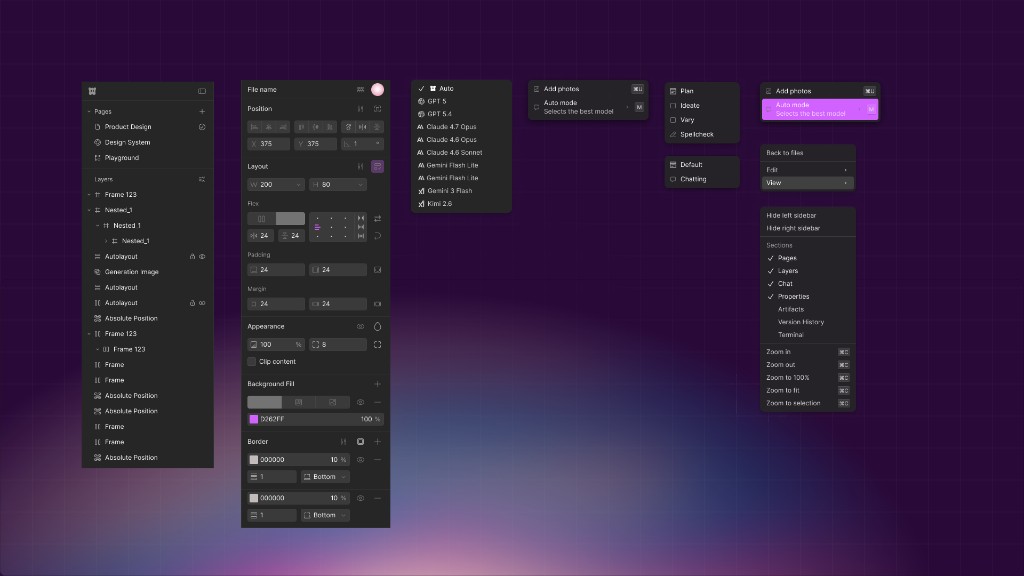The height and width of the screenshot is (576, 1024).
Task: Click the corner radius 8 field
Action: (338, 344)
